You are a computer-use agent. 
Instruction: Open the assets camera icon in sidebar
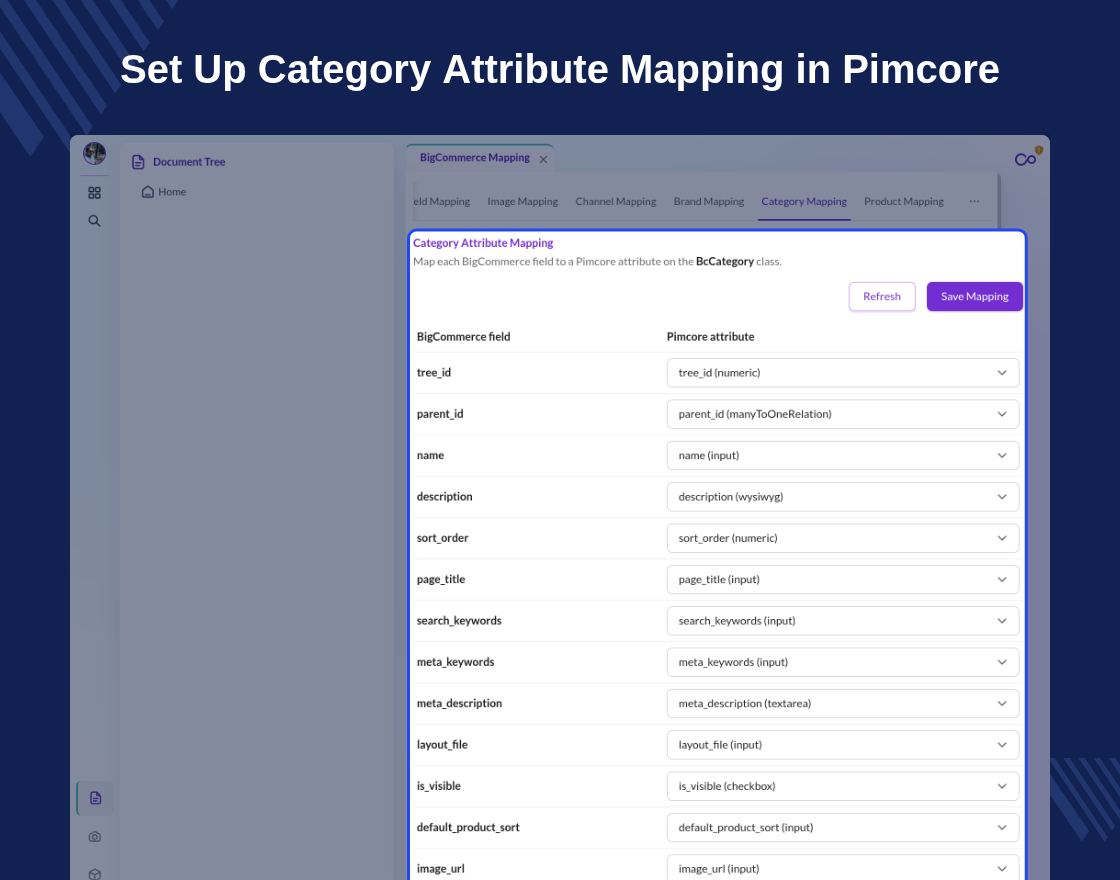(95, 836)
